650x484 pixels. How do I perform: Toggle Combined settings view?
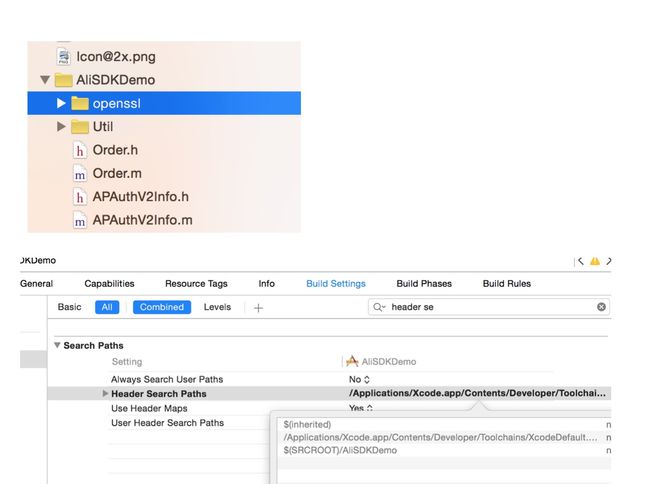pos(162,307)
